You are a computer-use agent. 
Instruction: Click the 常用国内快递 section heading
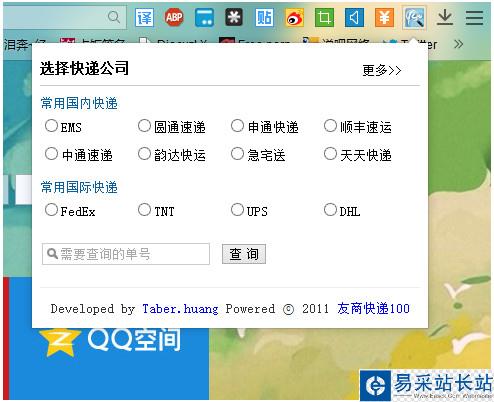point(79,103)
